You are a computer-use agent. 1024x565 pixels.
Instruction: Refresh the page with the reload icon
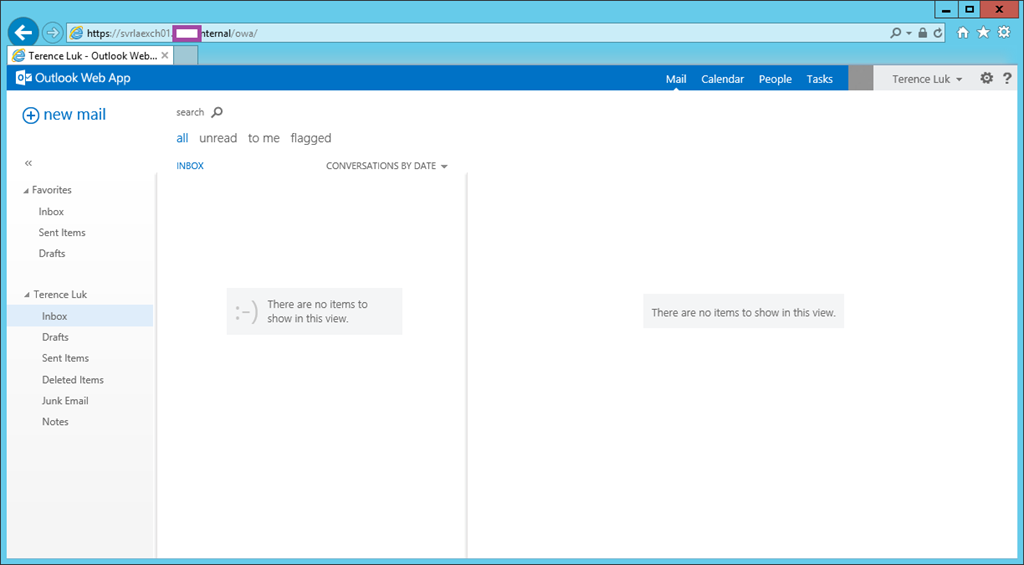tap(938, 33)
